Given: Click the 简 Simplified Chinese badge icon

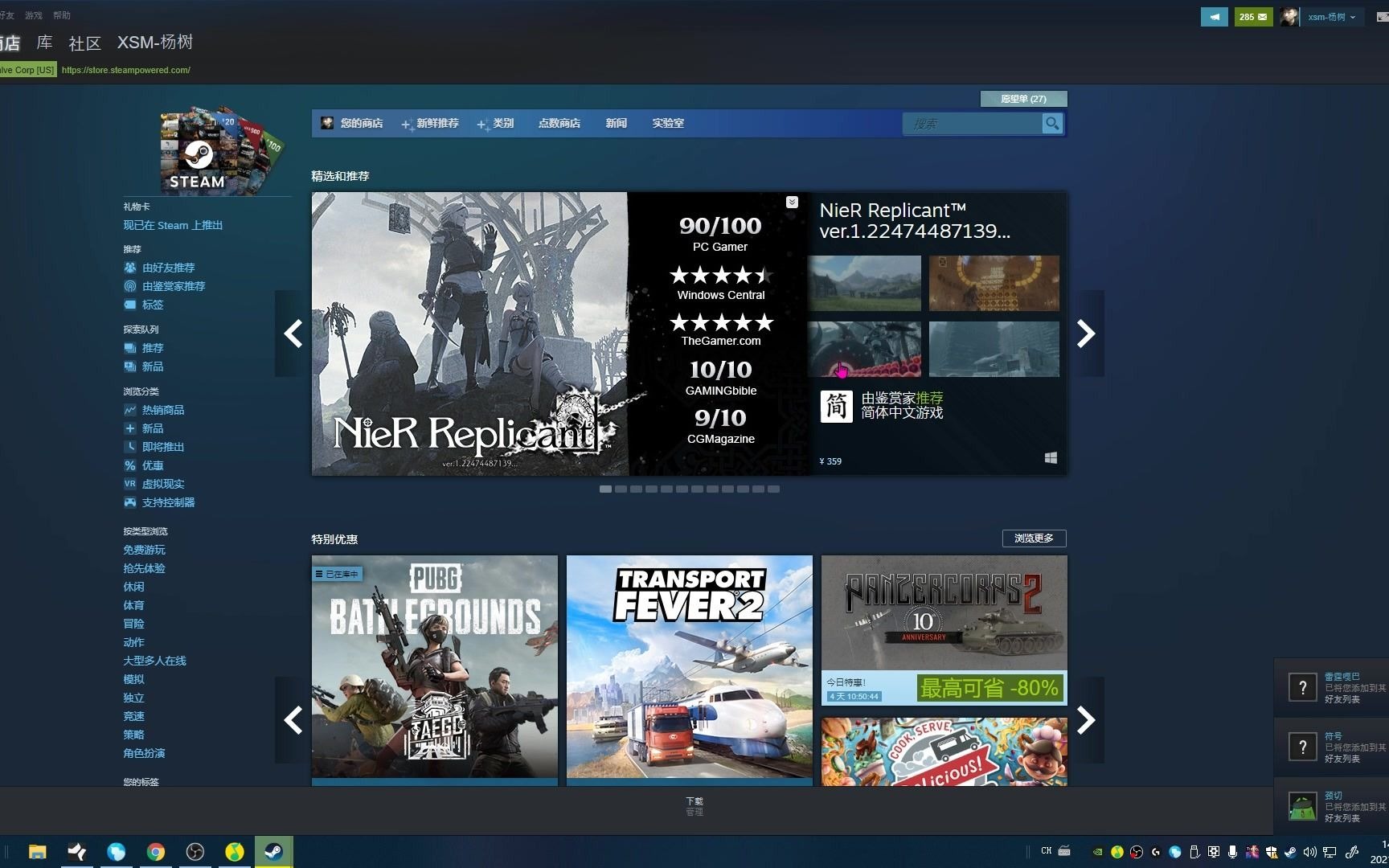Looking at the screenshot, I should 836,406.
